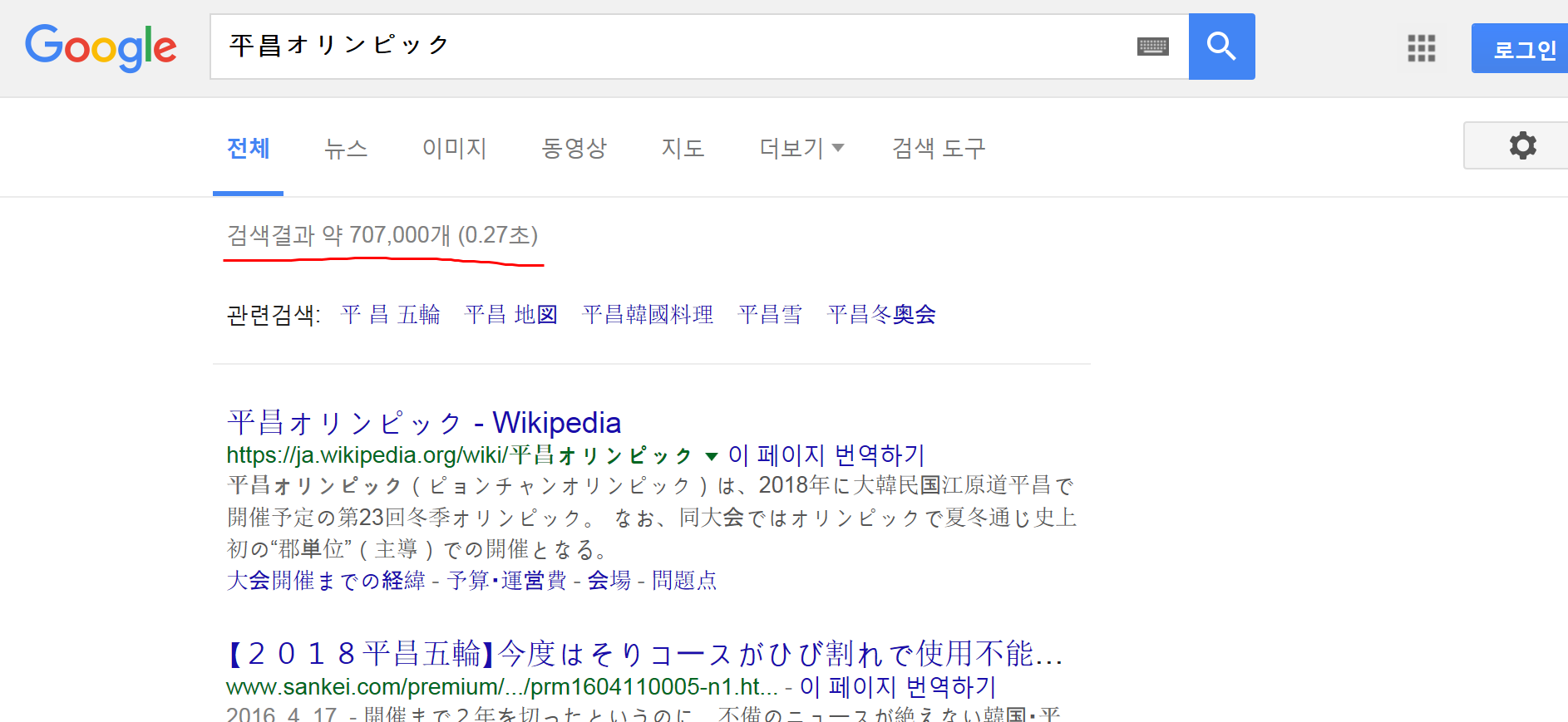The image size is (1568, 722).
Task: Click related search 平昌 地図
Action: pyautogui.click(x=510, y=315)
